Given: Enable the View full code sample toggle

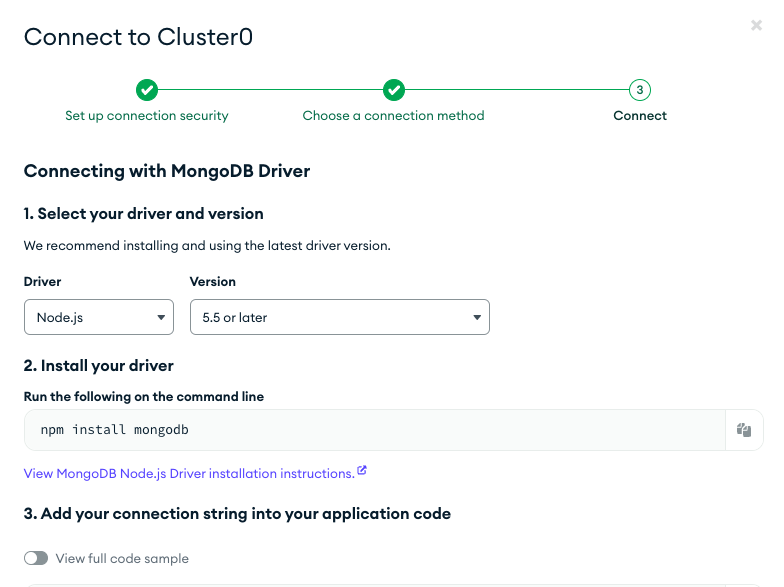Looking at the screenshot, I should click(x=36, y=558).
